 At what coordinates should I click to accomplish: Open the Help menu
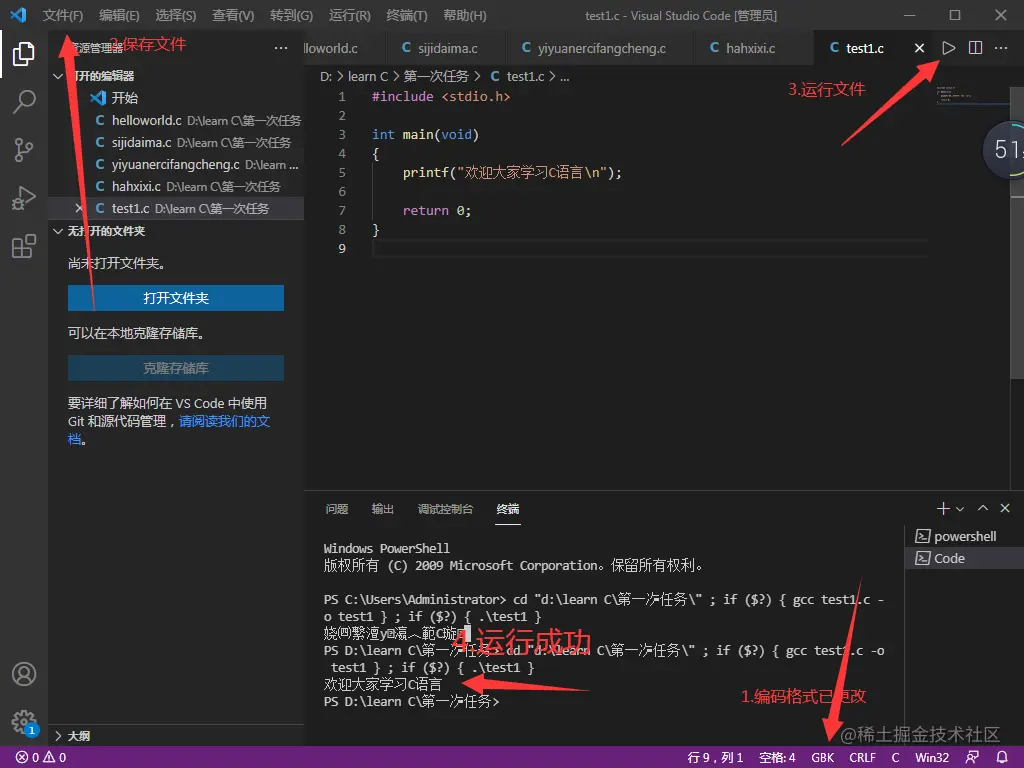coord(465,15)
